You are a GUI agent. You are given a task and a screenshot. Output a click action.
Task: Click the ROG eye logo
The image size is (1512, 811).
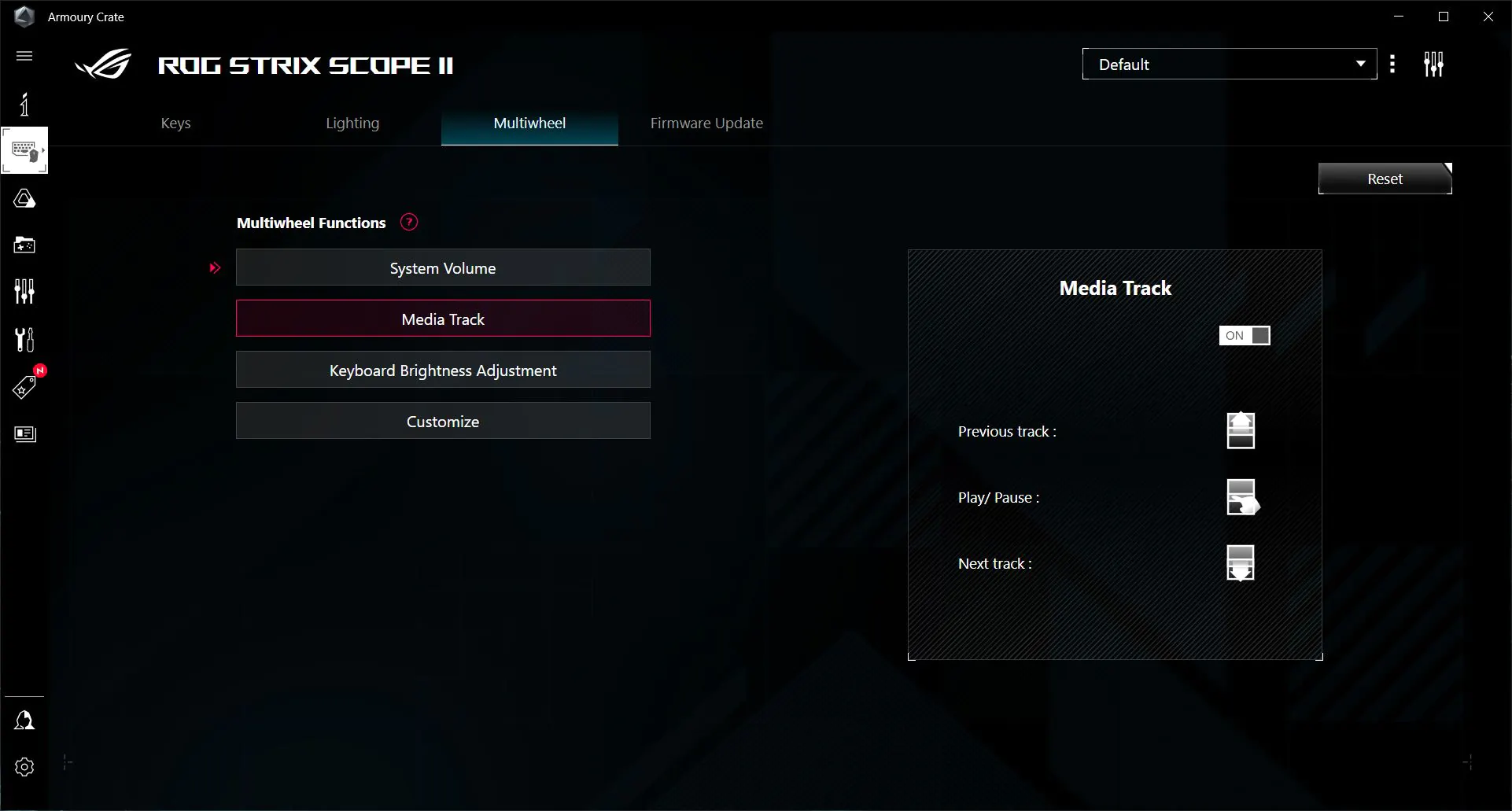[x=103, y=65]
